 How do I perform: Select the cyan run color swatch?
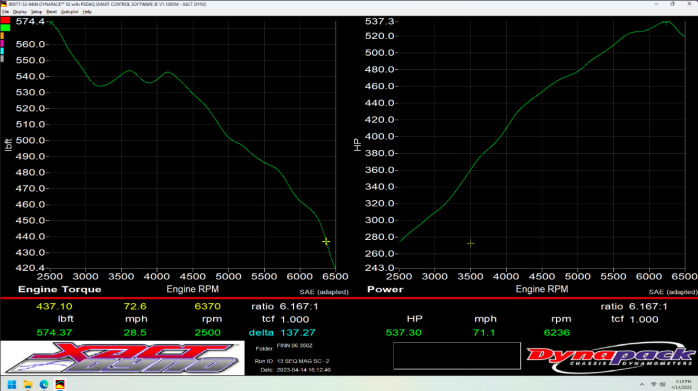2,51
